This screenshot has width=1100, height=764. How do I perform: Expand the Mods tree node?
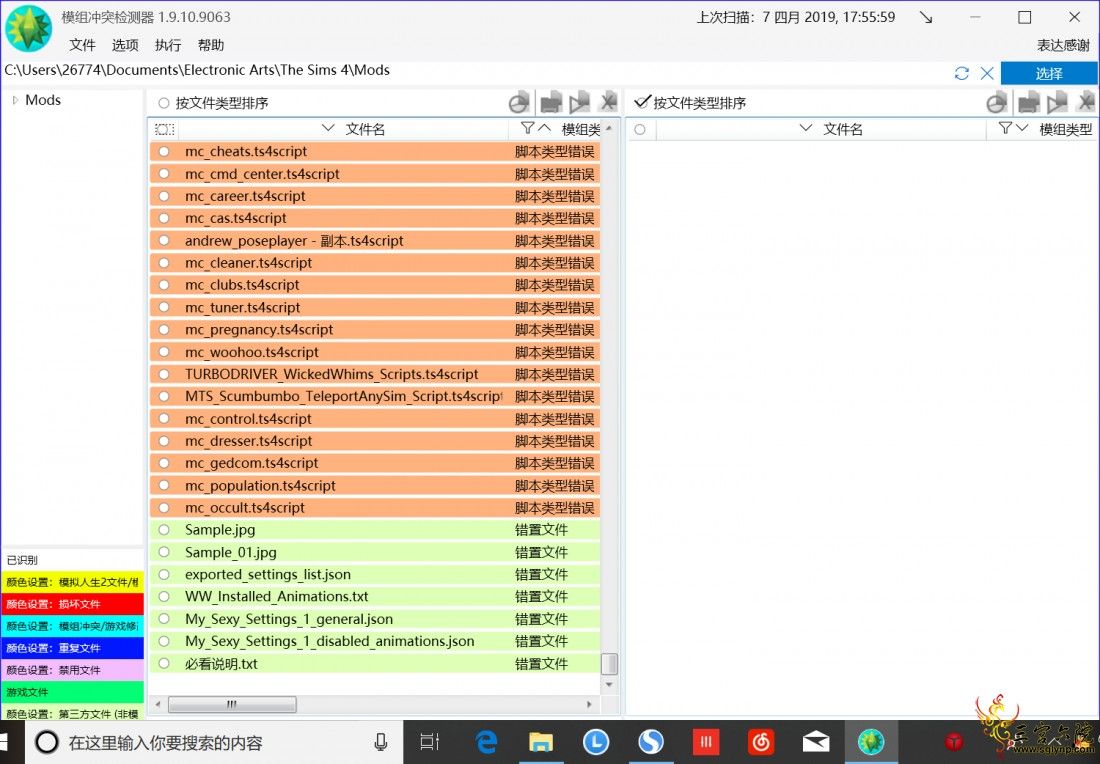click(15, 100)
